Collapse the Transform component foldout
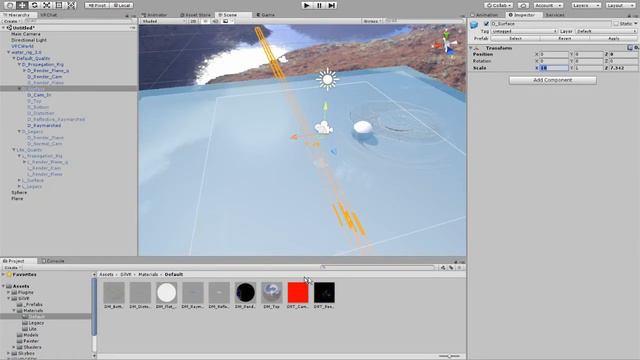 pos(471,48)
